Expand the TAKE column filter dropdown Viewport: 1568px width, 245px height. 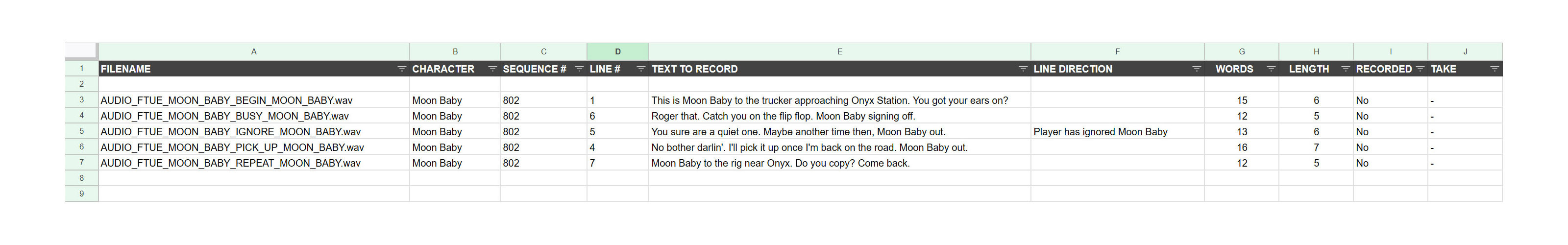pyautogui.click(x=1494, y=69)
